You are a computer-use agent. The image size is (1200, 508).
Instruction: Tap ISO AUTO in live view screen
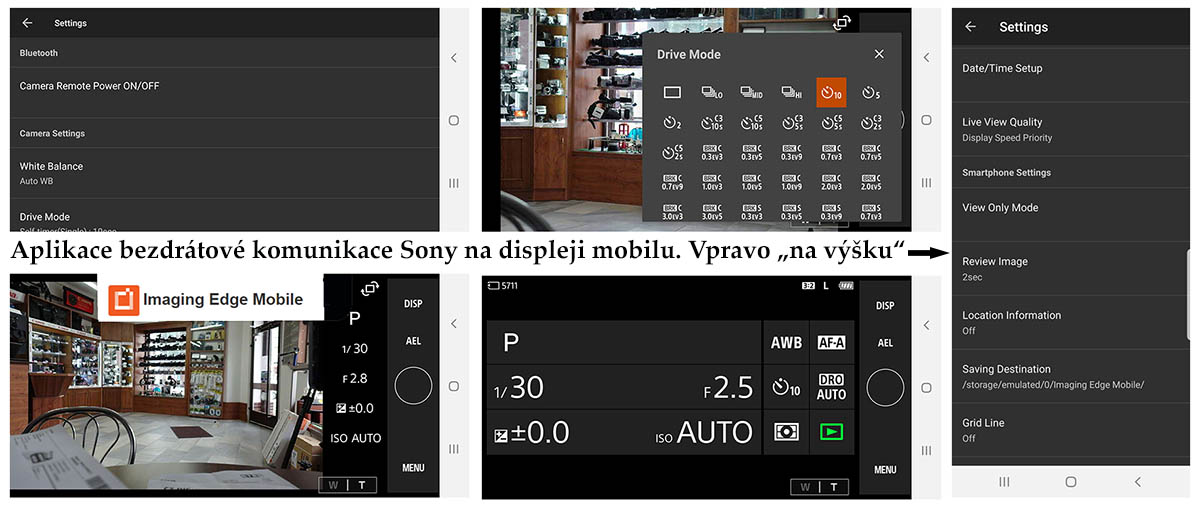pyautogui.click(x=355, y=438)
